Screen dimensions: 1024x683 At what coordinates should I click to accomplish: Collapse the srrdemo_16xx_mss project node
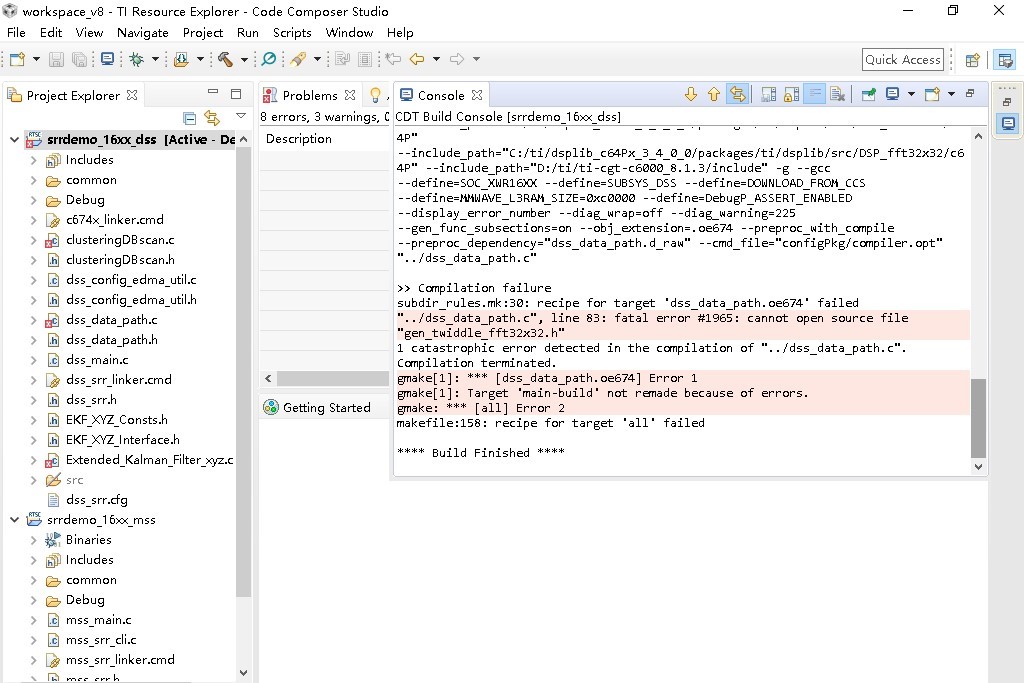[14, 520]
